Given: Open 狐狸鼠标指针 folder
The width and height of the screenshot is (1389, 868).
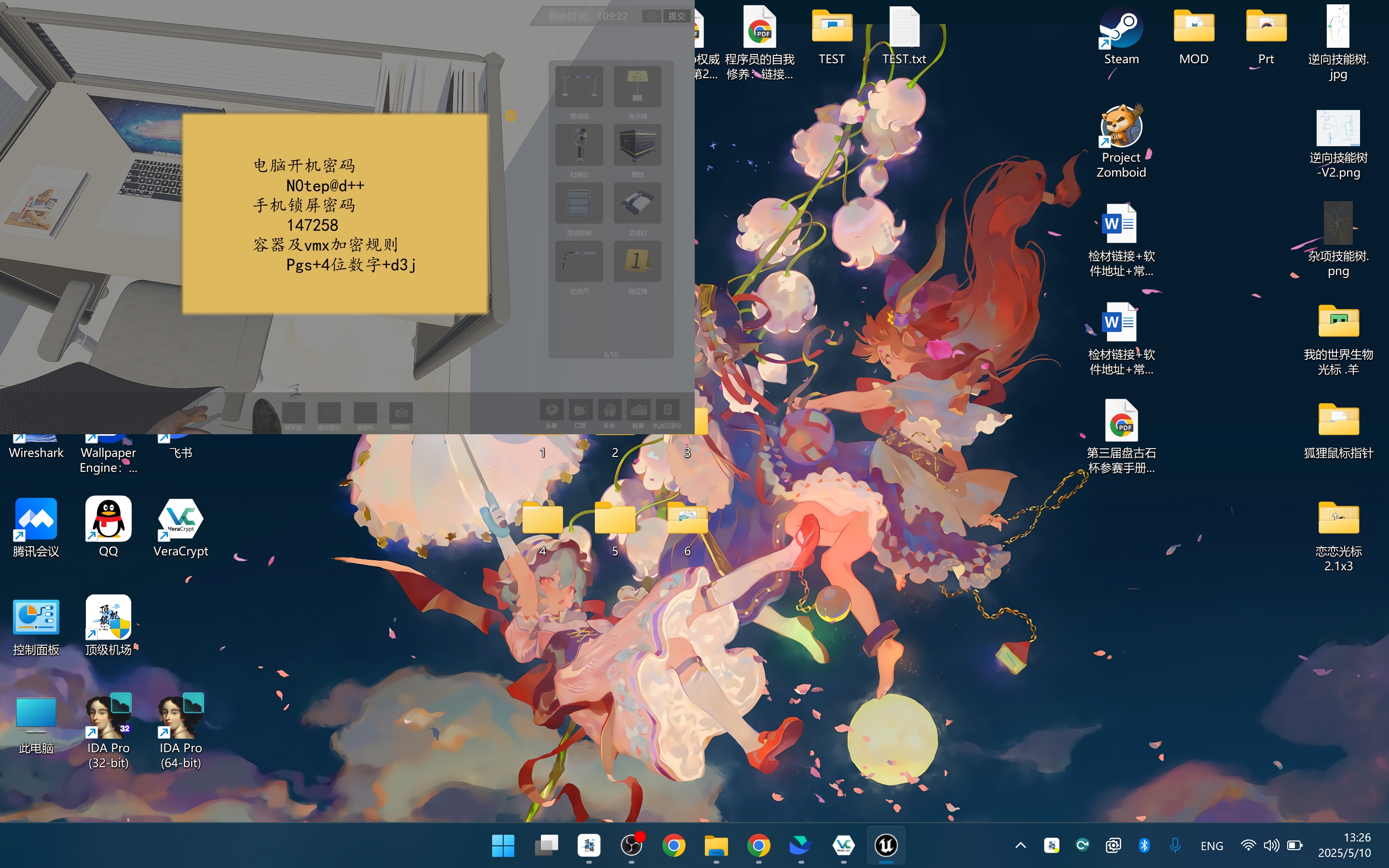Looking at the screenshot, I should [x=1338, y=430].
